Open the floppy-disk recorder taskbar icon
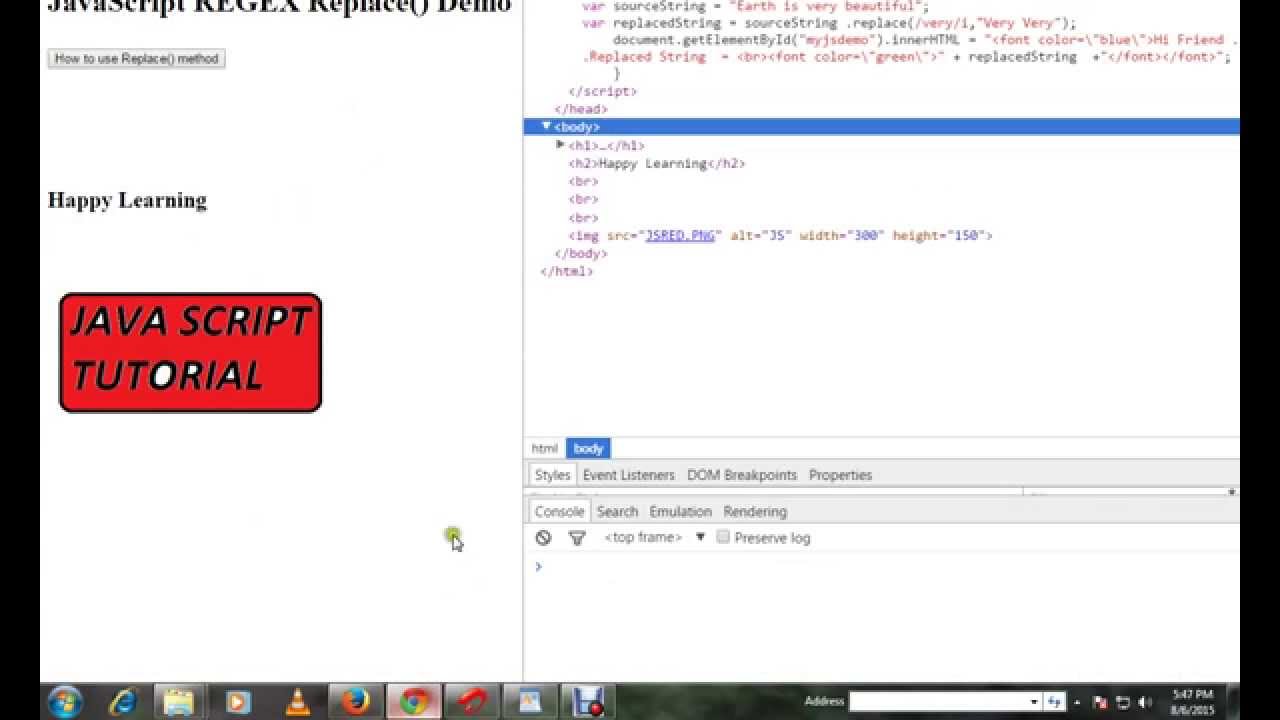Screen dimensions: 1280x720 [x=588, y=702]
